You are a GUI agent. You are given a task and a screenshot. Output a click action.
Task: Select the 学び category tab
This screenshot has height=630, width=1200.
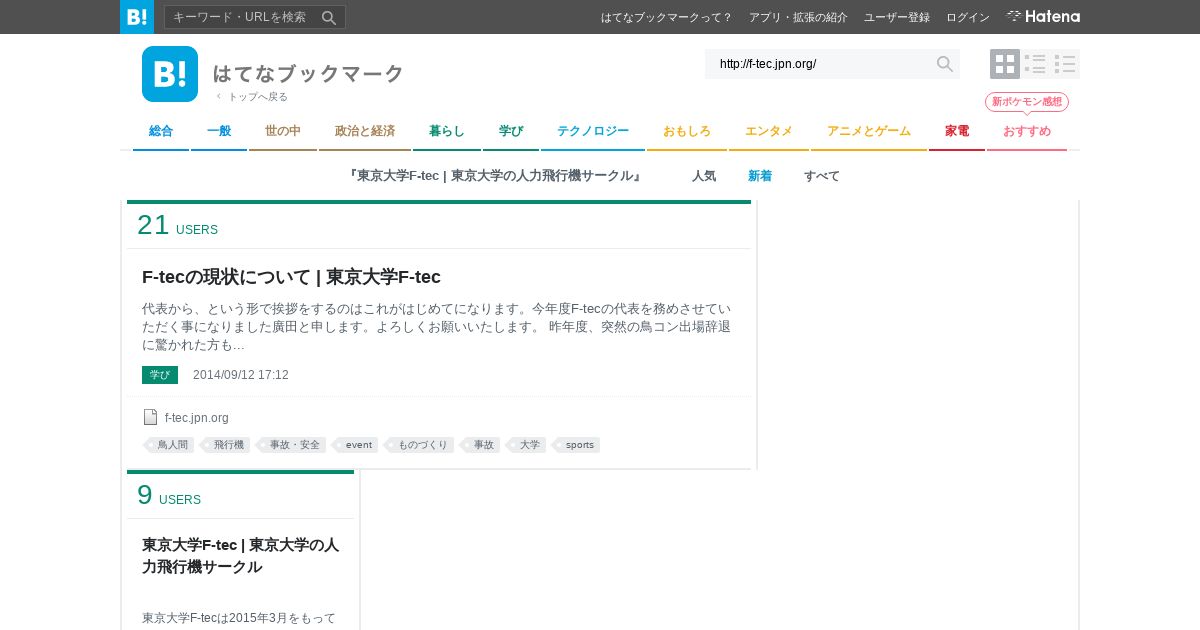click(x=511, y=131)
